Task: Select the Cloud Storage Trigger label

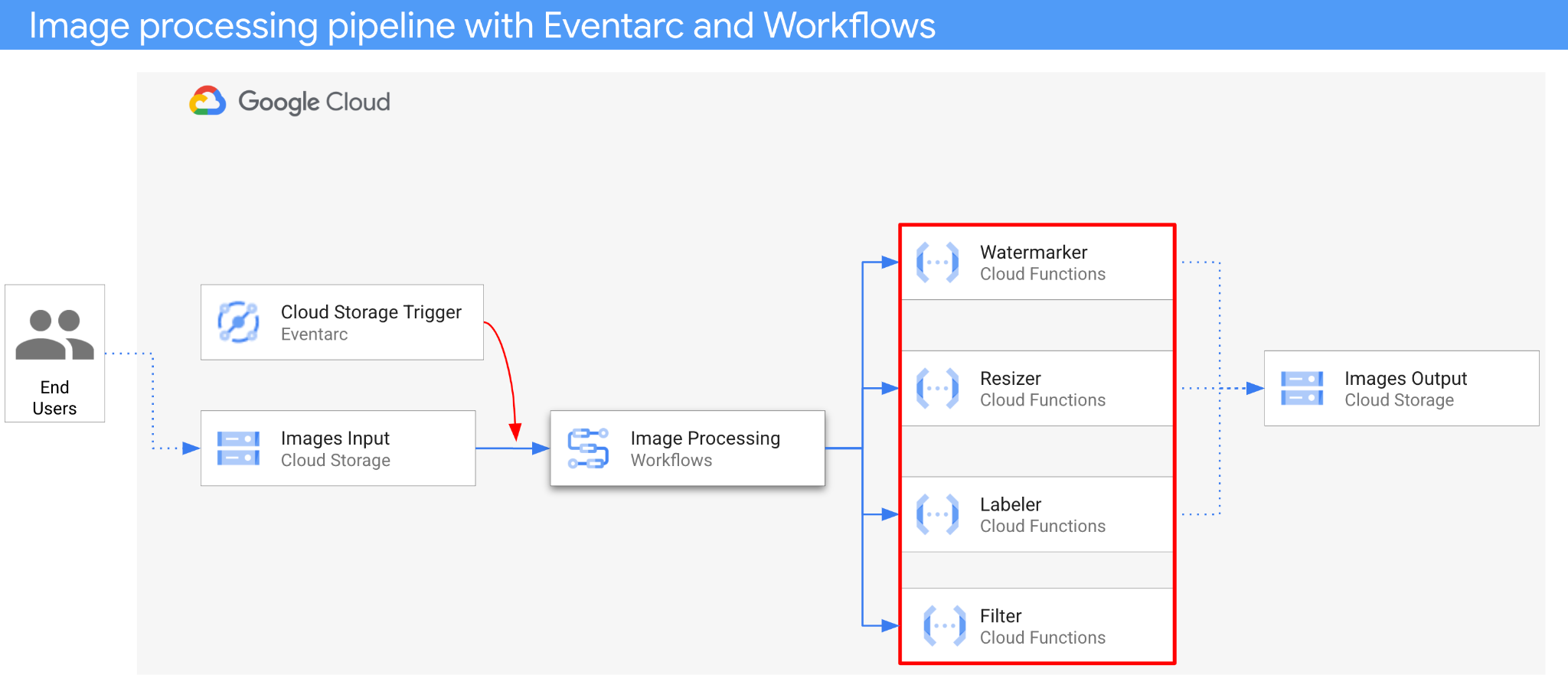Action: pyautogui.click(x=371, y=312)
